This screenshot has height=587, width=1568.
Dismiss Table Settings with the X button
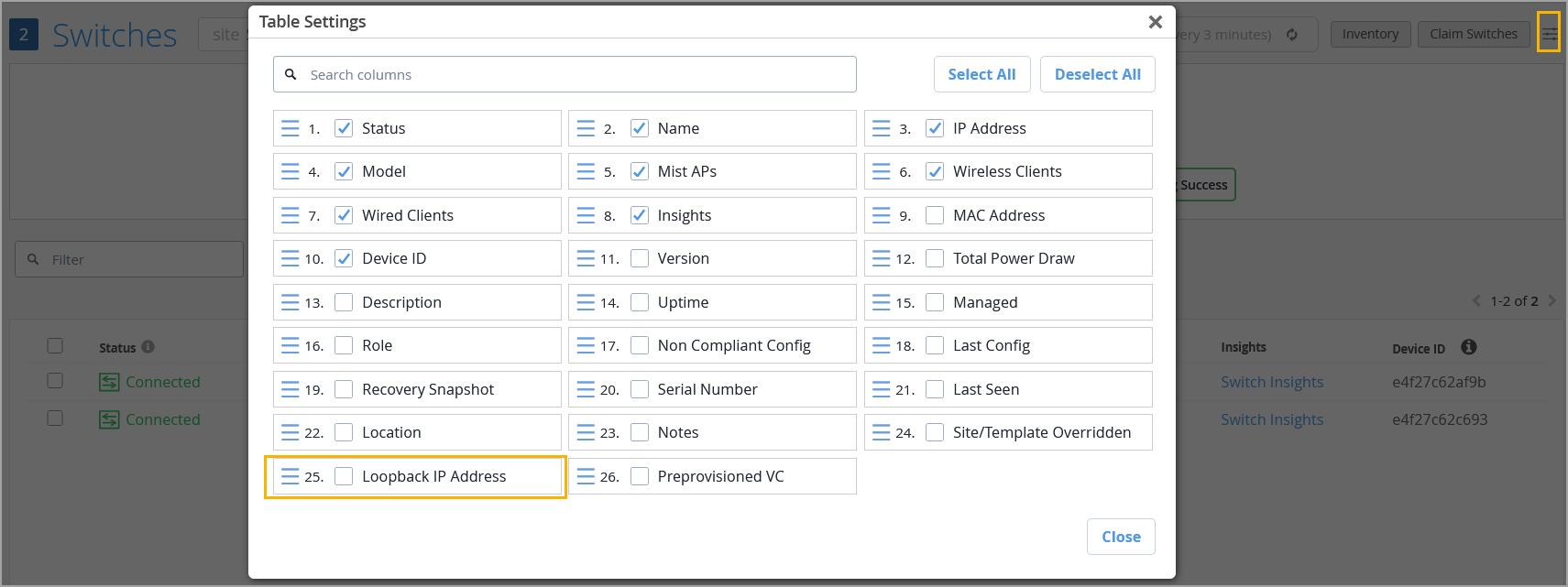1155,22
